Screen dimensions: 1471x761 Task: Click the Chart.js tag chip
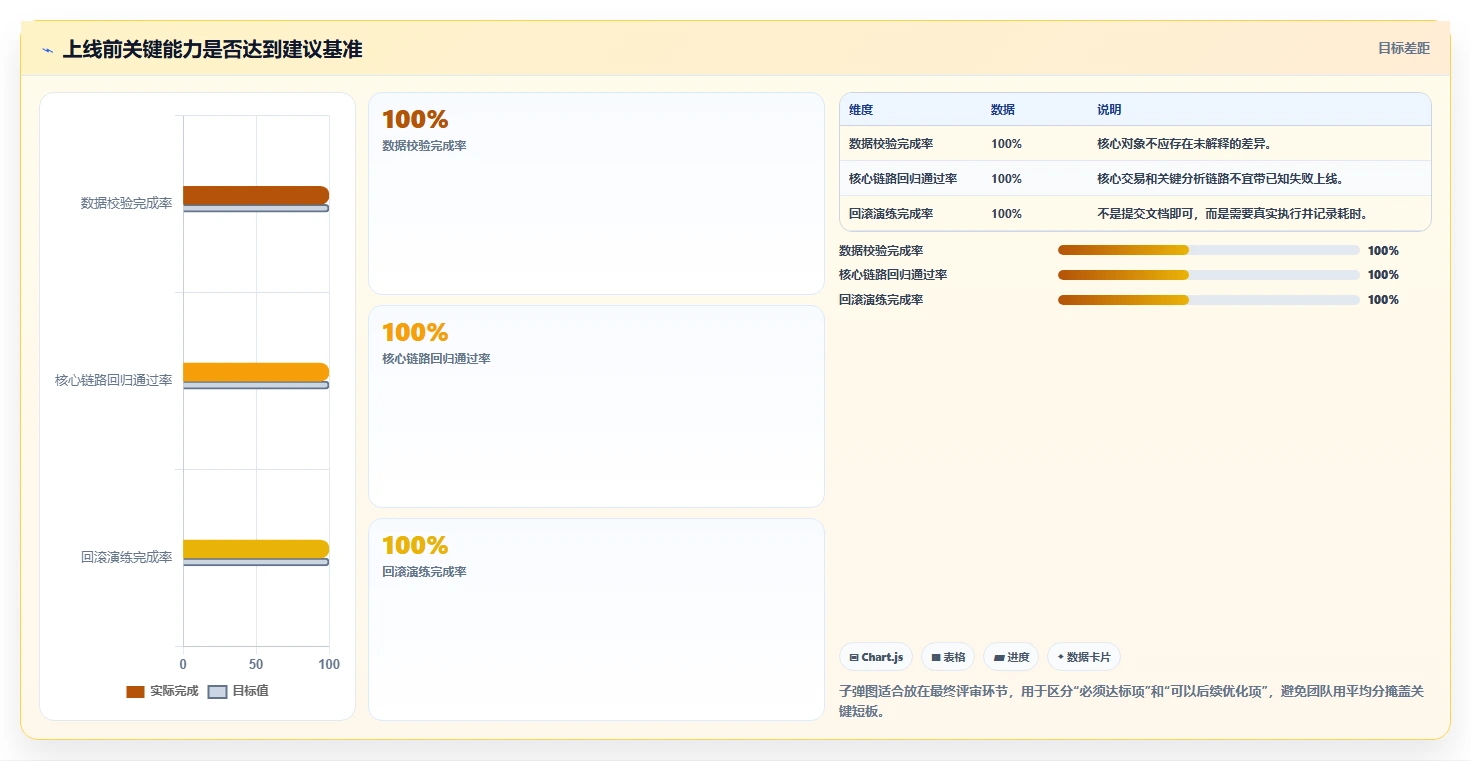(x=876, y=657)
